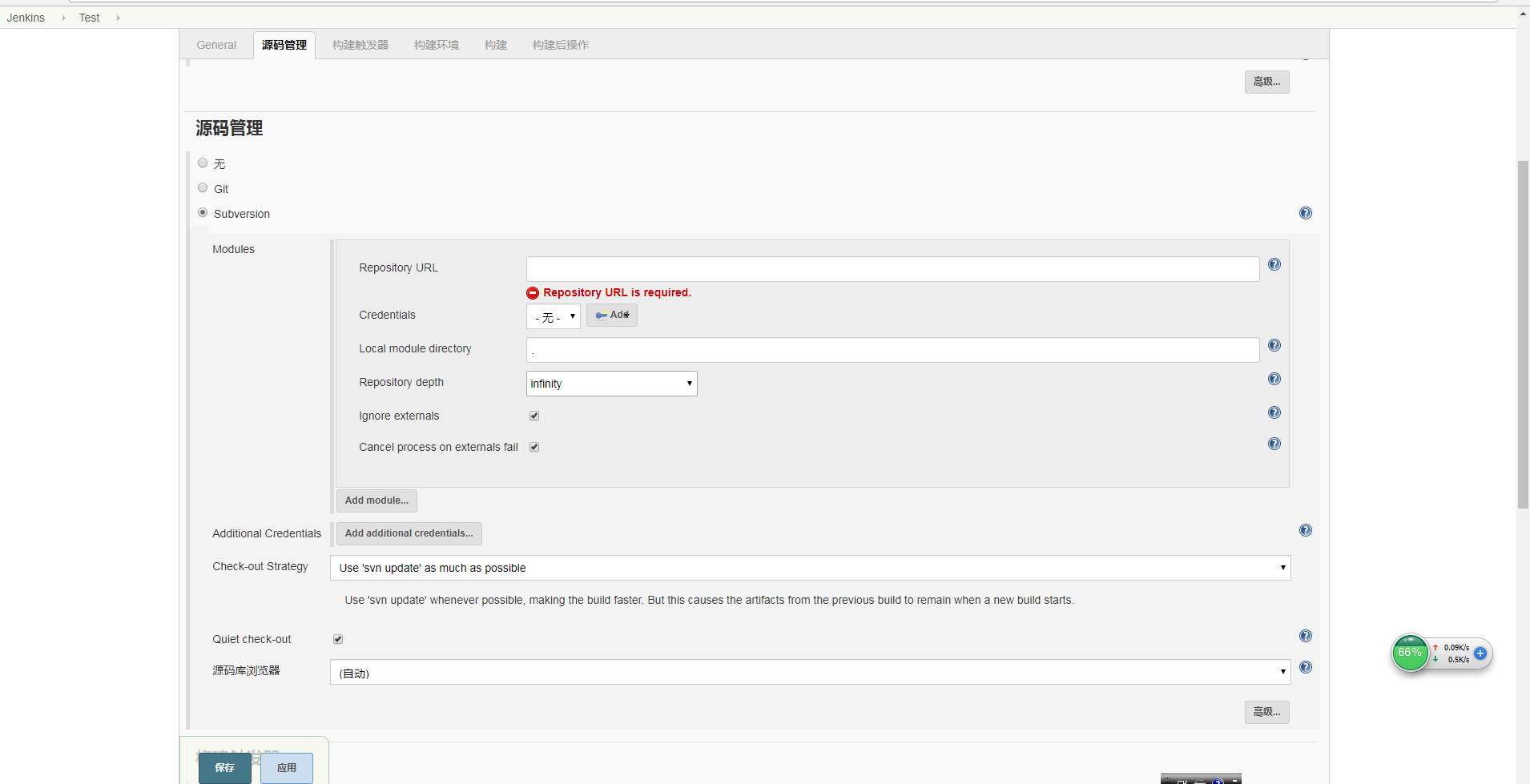This screenshot has height=784, width=1530.
Task: Open the Credentials dropdown
Action: pyautogui.click(x=553, y=316)
